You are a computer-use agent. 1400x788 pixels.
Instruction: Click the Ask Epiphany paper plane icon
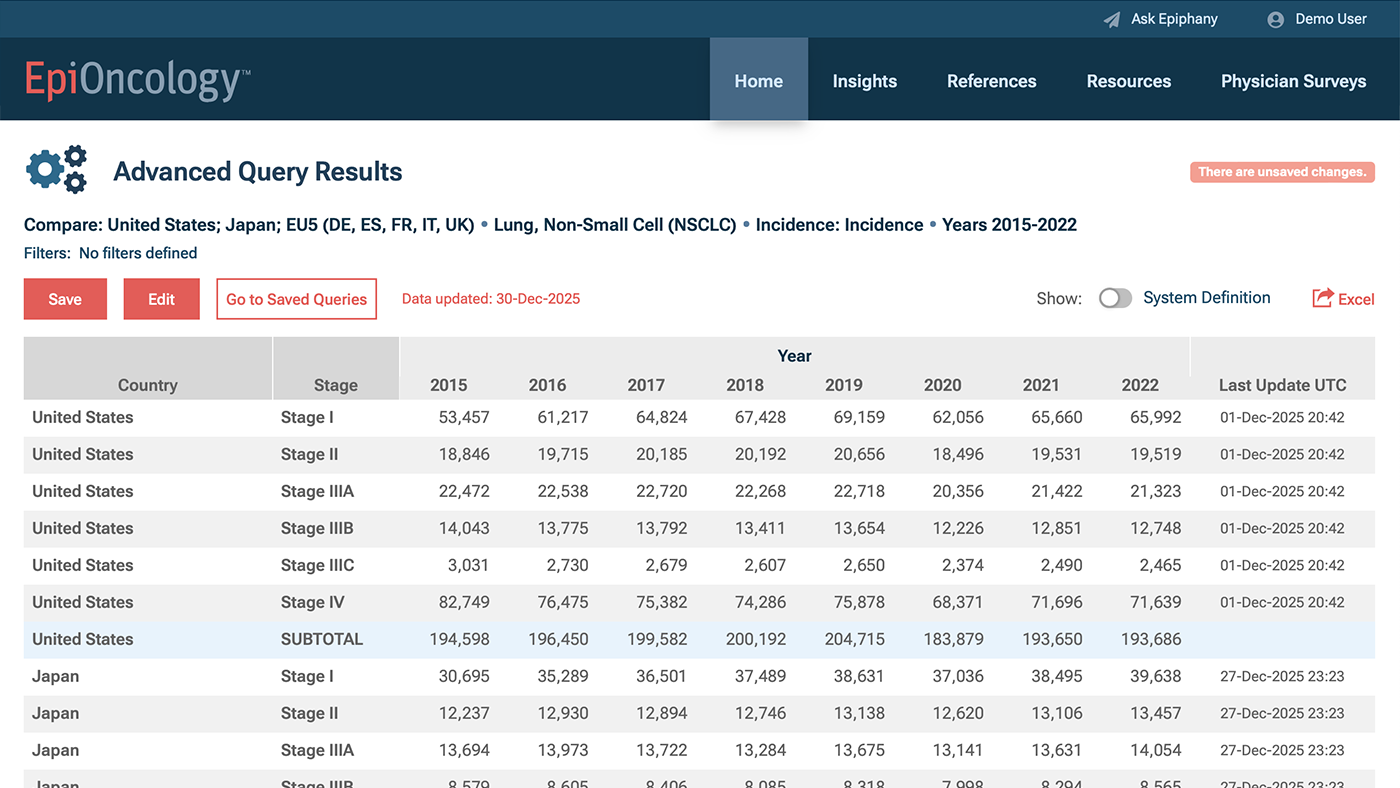pyautogui.click(x=1111, y=20)
